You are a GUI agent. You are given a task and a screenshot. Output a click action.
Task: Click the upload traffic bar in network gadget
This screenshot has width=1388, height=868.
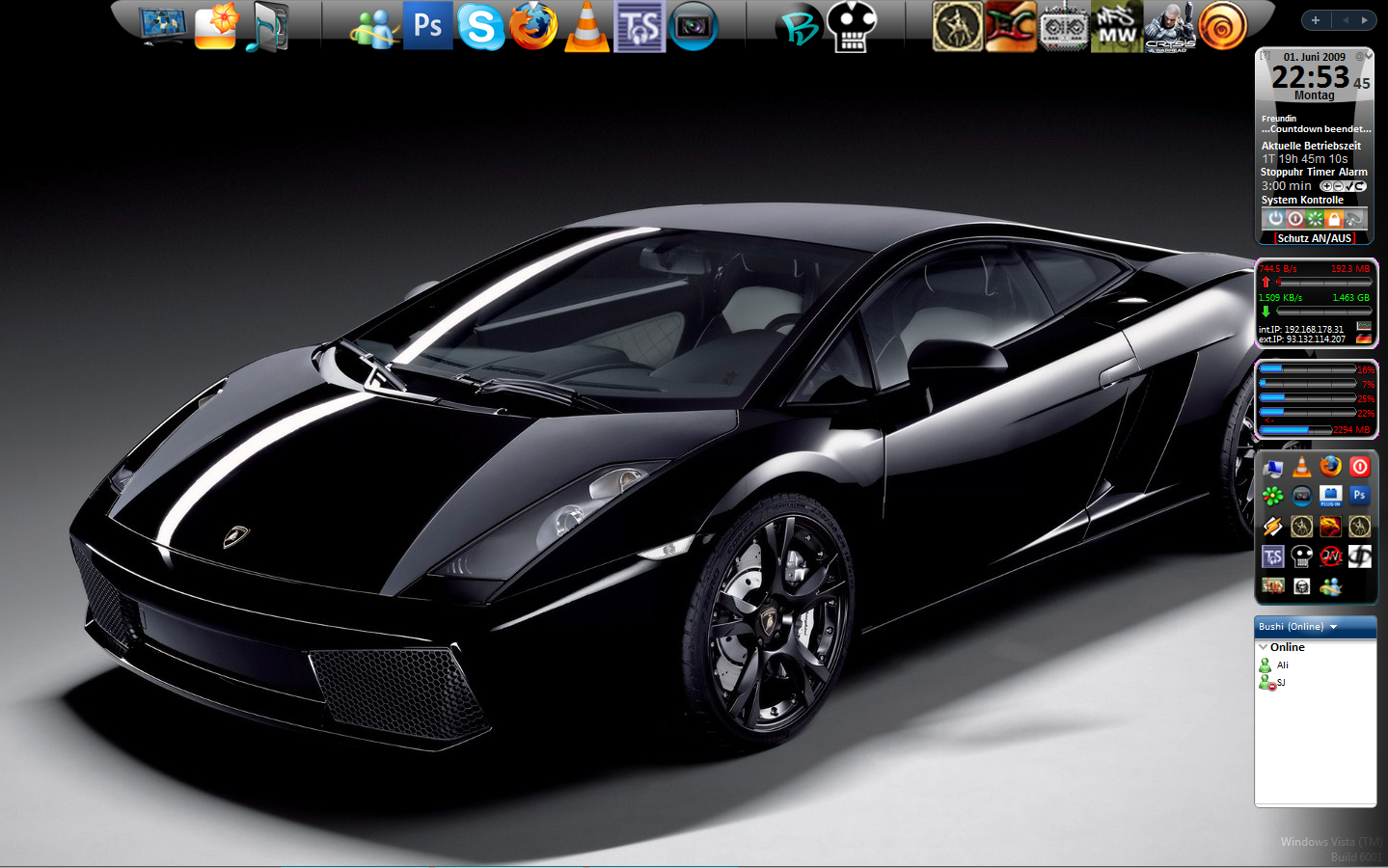click(x=1323, y=283)
